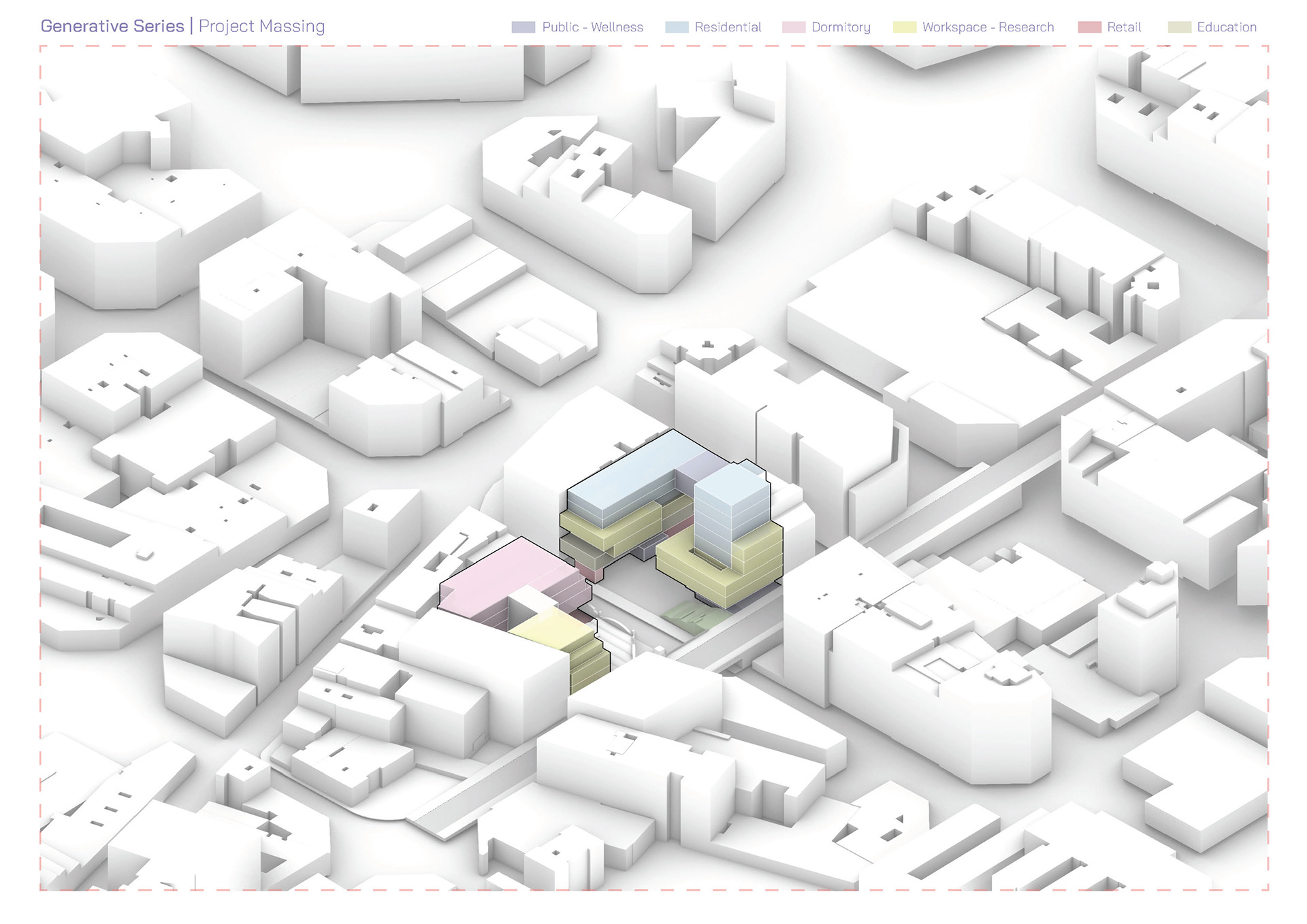
Task: Click the Residential legend color swatch
Action: pyautogui.click(x=677, y=27)
